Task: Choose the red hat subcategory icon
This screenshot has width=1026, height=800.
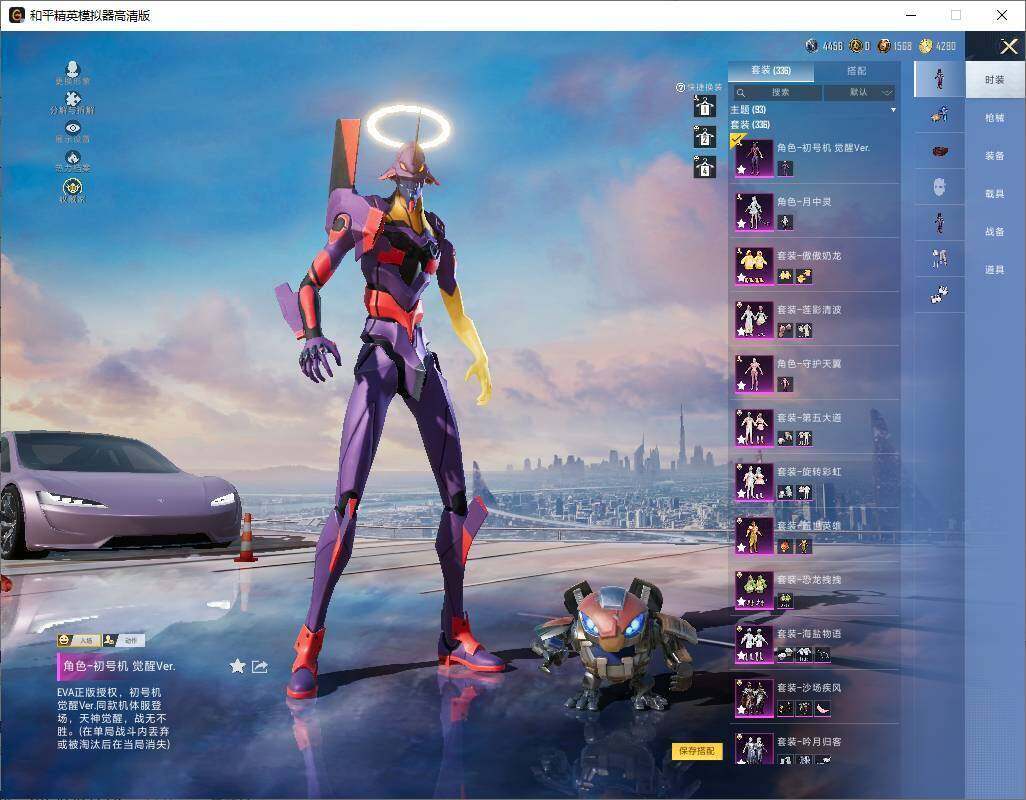Action: [x=940, y=151]
